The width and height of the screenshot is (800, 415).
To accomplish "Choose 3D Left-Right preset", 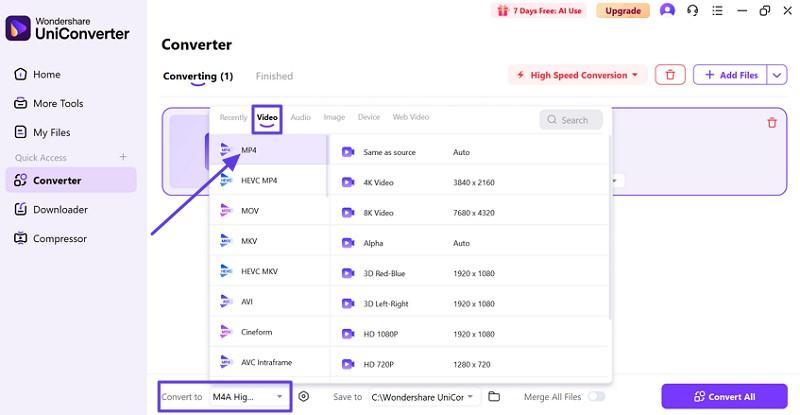I will (x=469, y=304).
